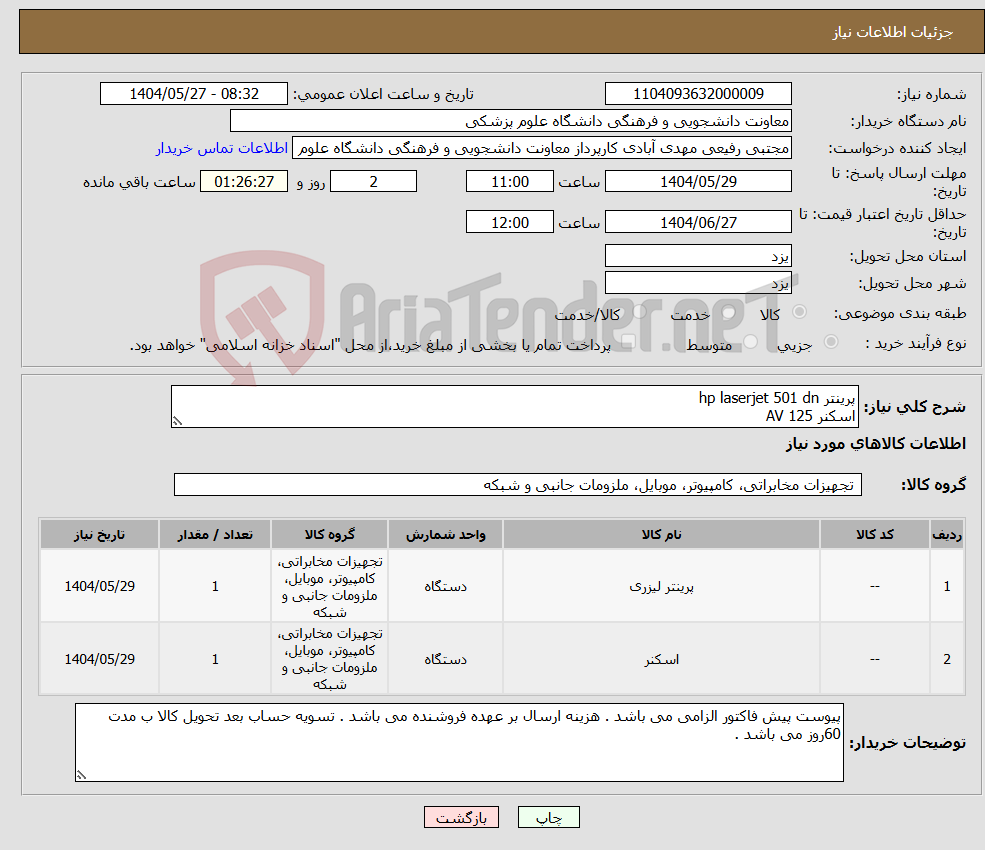The height and width of the screenshot is (850, 985).
Task: Click the resize handle of description textarea
Action: coord(177,422)
